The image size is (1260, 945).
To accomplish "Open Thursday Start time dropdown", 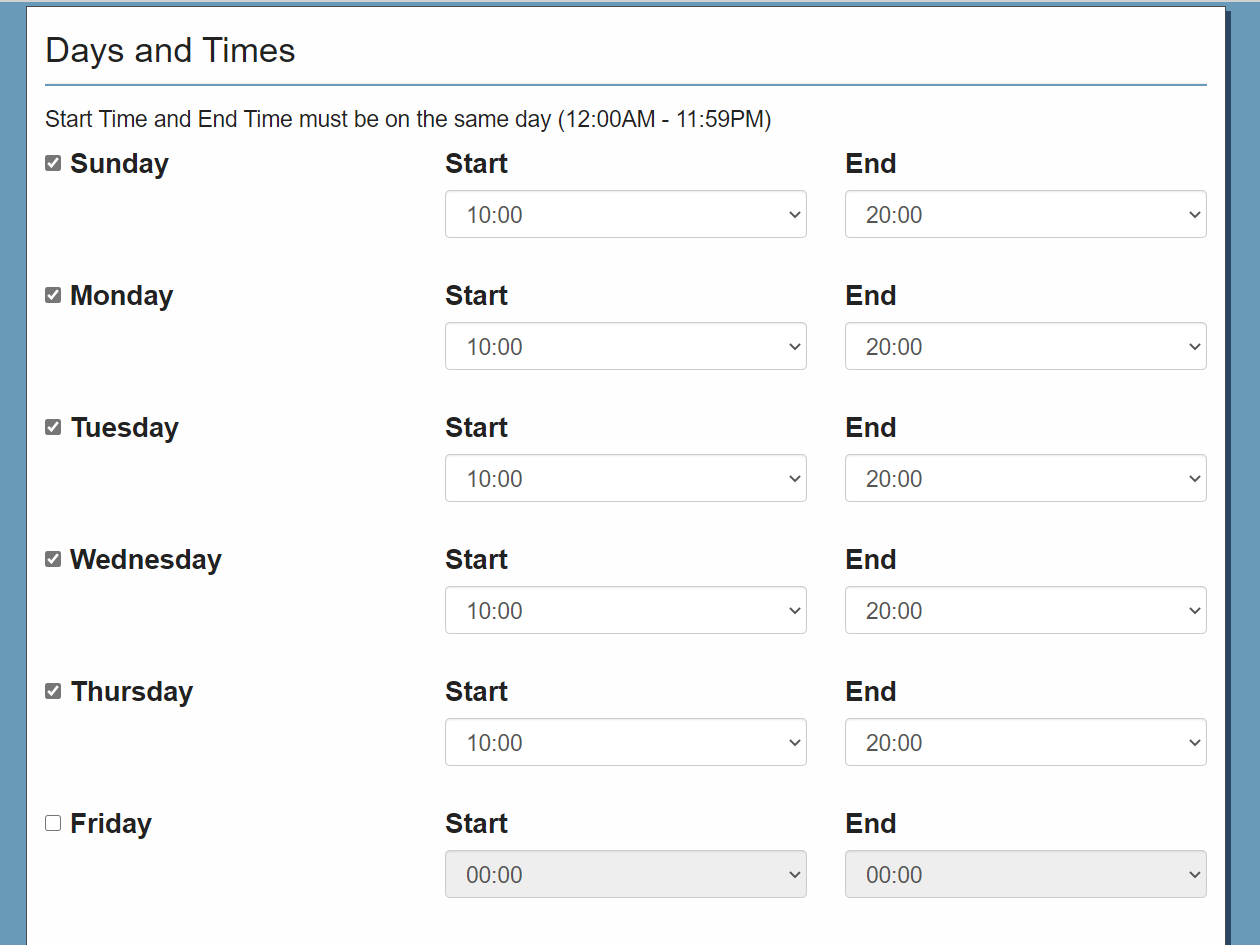I will click(x=625, y=743).
